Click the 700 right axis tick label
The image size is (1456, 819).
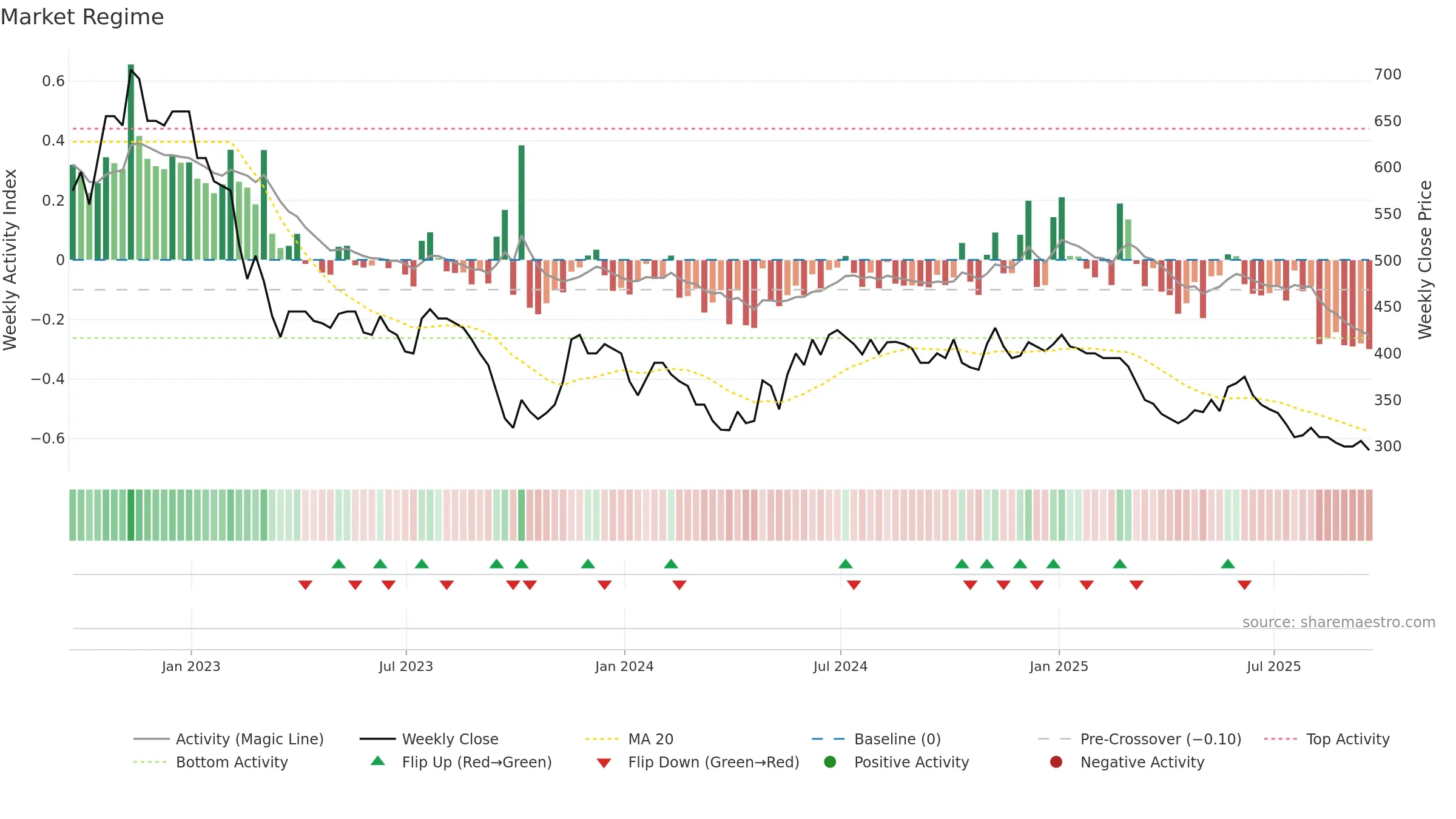pyautogui.click(x=1388, y=75)
